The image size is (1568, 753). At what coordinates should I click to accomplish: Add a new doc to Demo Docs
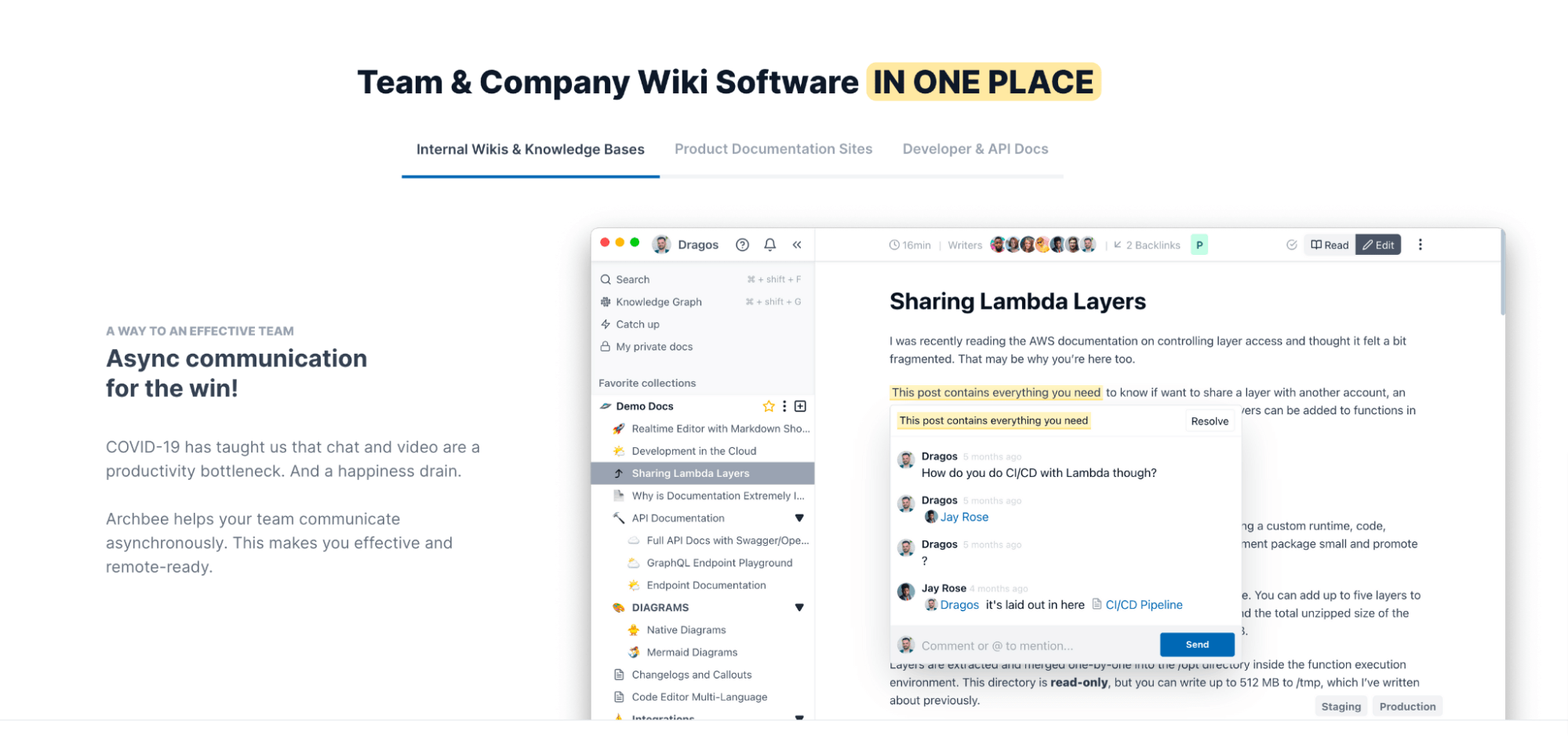click(x=800, y=406)
